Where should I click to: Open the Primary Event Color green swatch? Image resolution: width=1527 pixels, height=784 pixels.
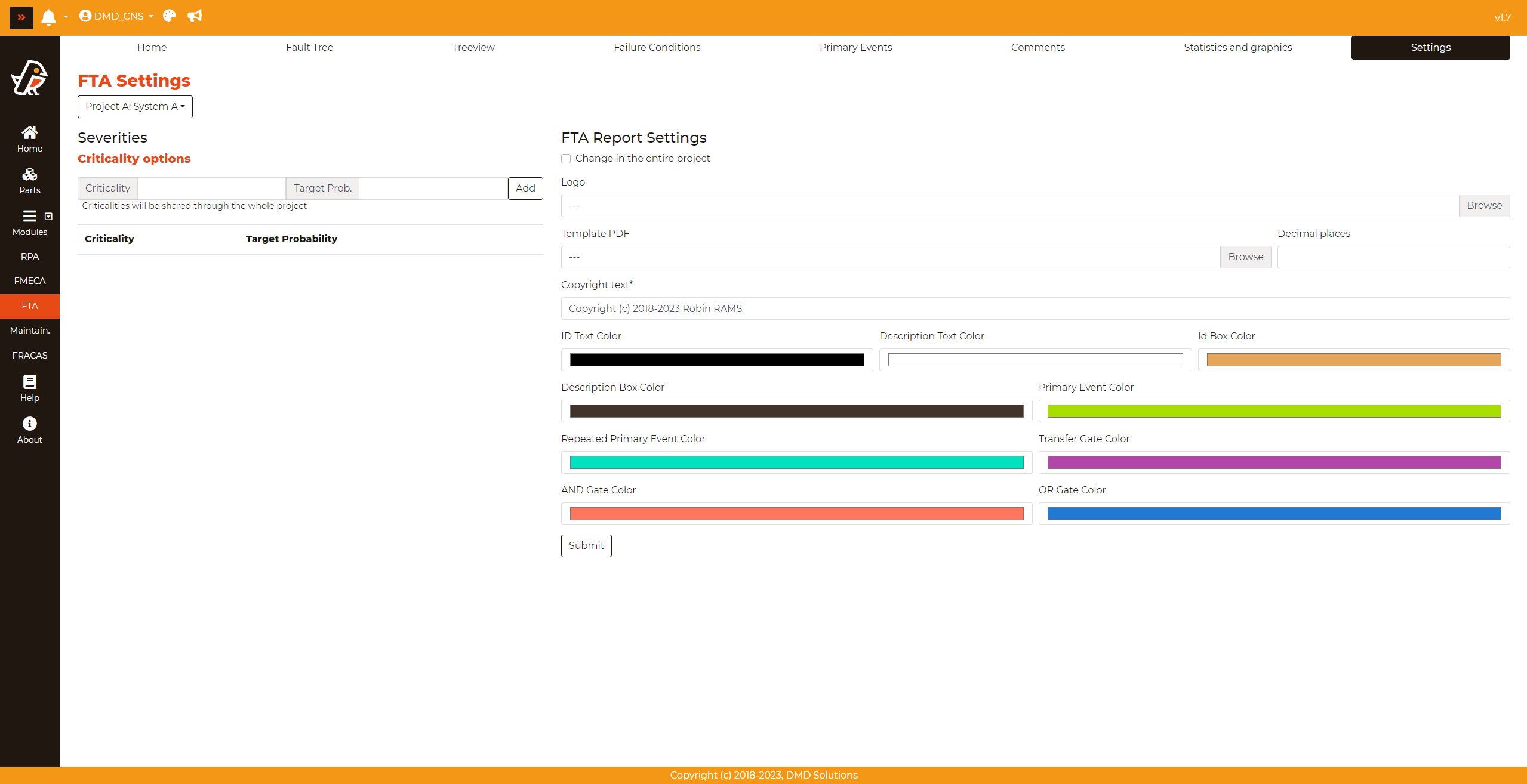(x=1274, y=411)
